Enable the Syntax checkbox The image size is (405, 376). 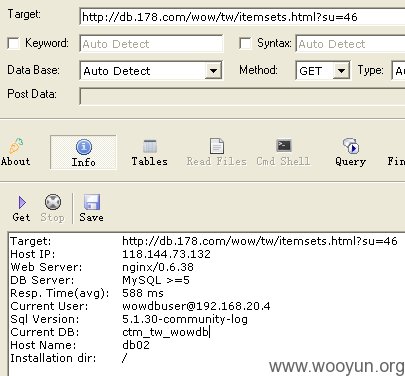[245, 43]
